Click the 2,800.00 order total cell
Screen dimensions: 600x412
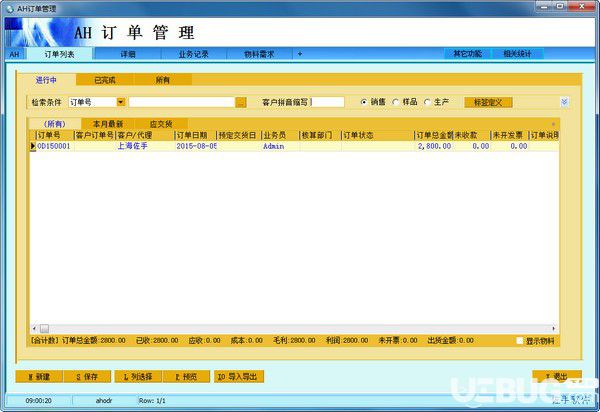(434, 146)
